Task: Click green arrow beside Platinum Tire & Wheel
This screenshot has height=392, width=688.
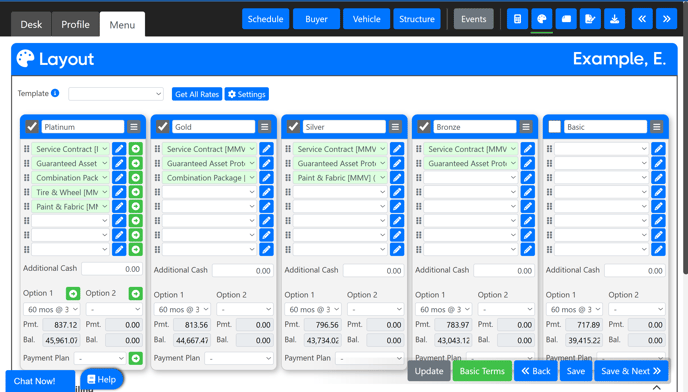Action: (136, 192)
